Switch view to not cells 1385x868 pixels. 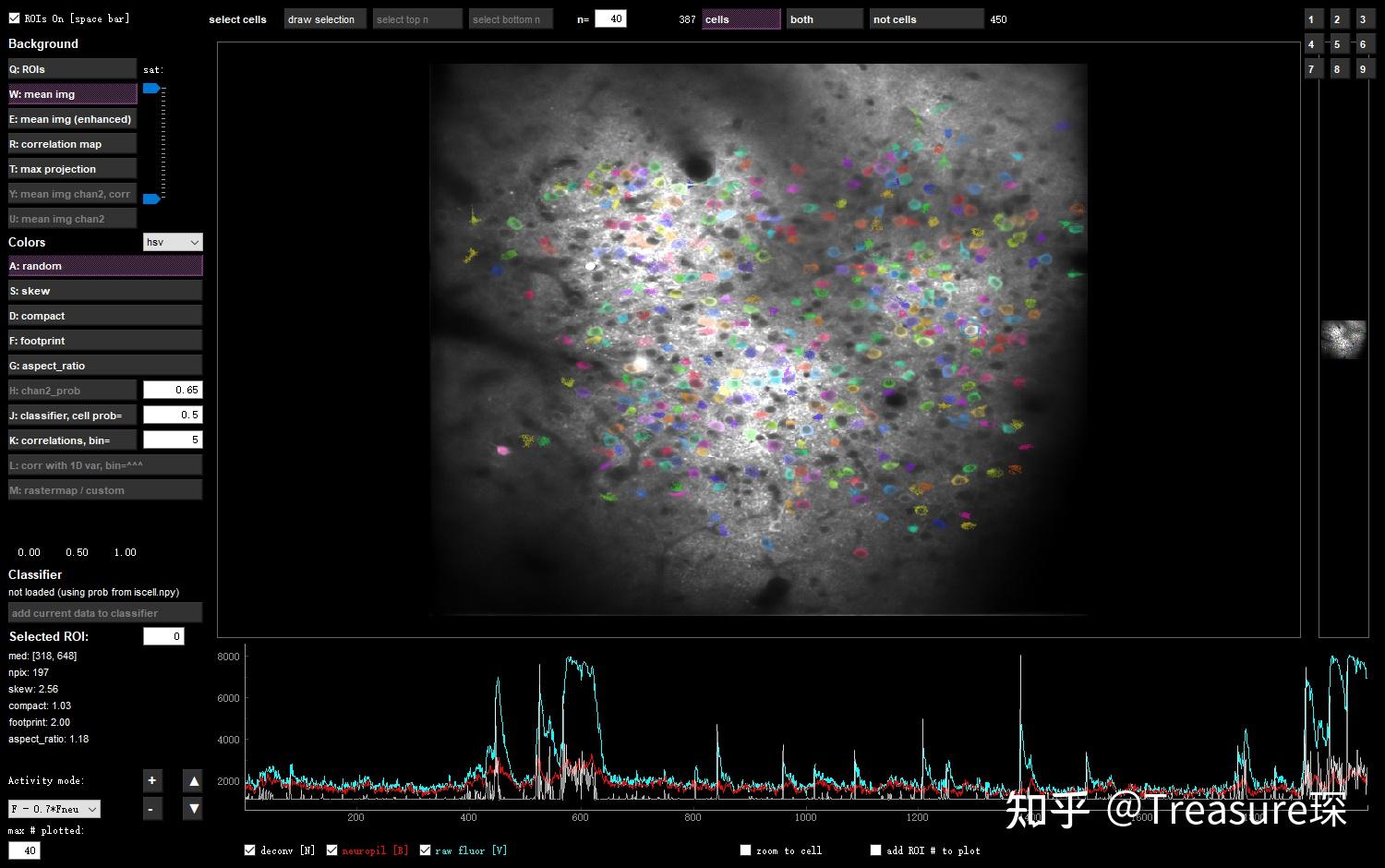tap(926, 18)
